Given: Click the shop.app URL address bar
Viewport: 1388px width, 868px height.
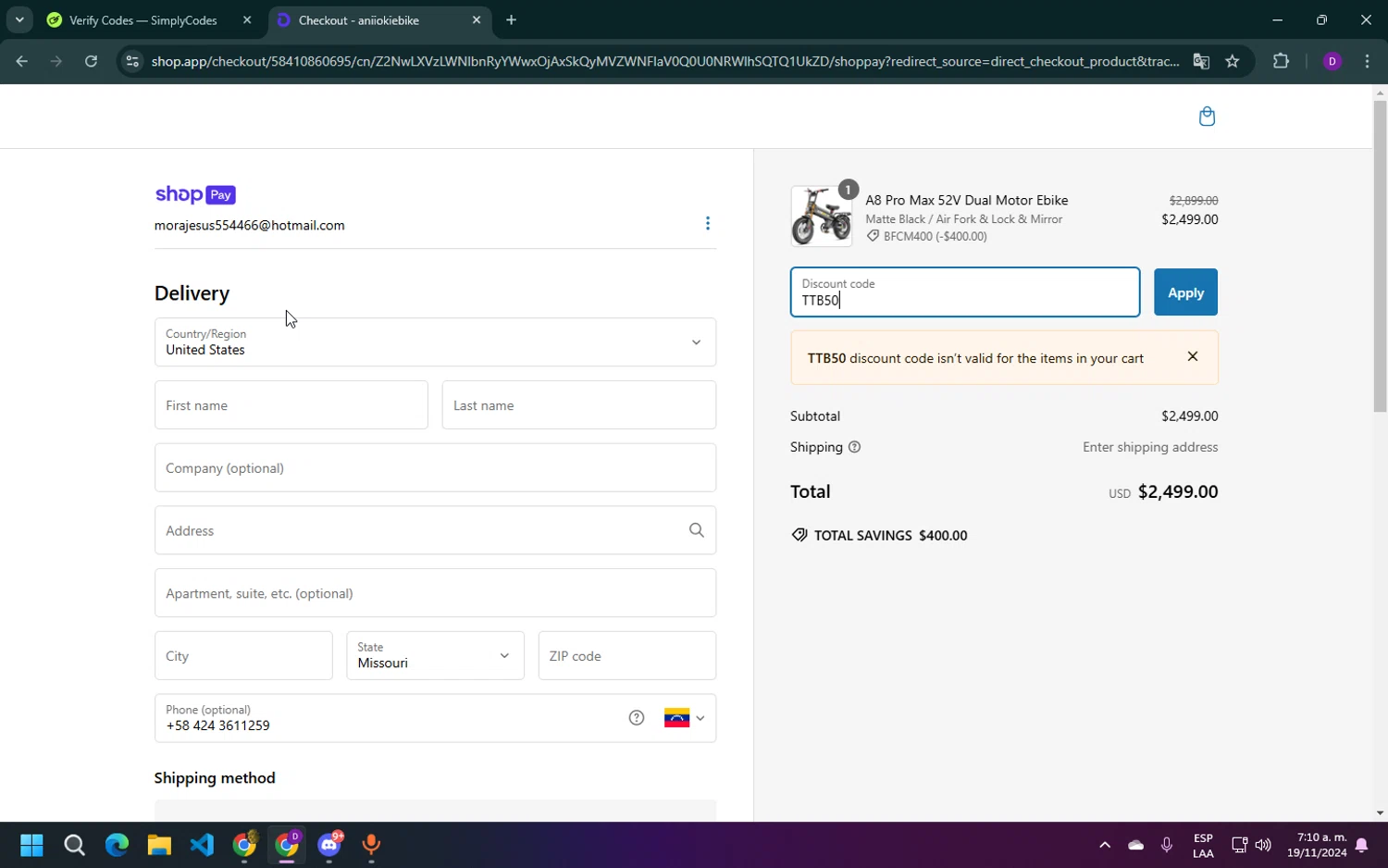Looking at the screenshot, I should (664, 61).
